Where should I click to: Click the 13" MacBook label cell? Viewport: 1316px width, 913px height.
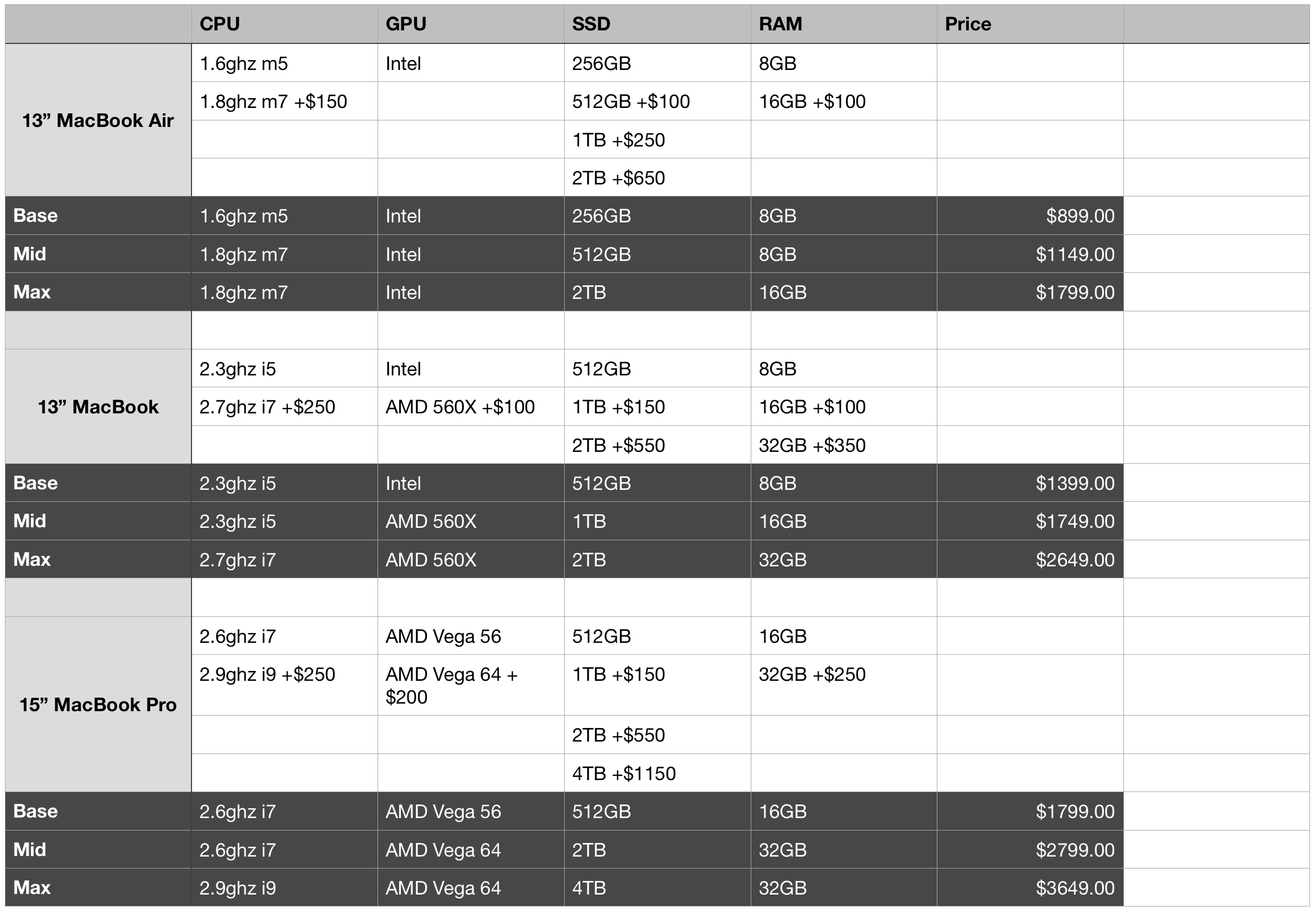click(x=98, y=407)
